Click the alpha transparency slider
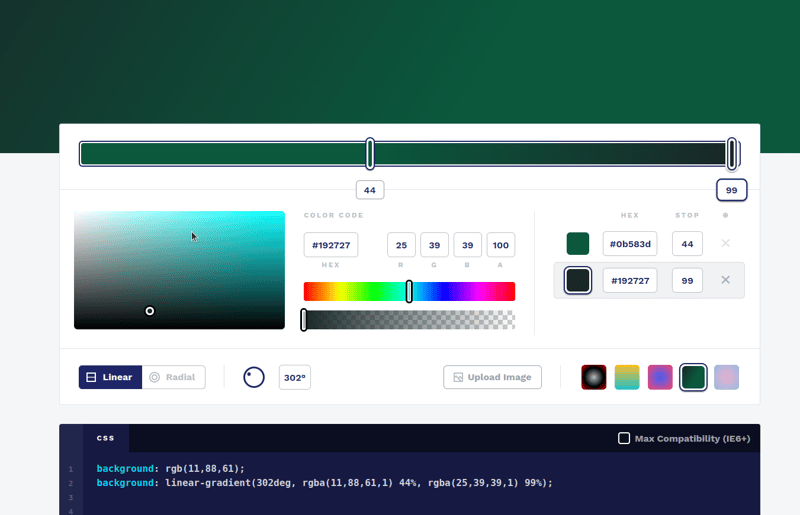The image size is (800, 515). coord(409,320)
